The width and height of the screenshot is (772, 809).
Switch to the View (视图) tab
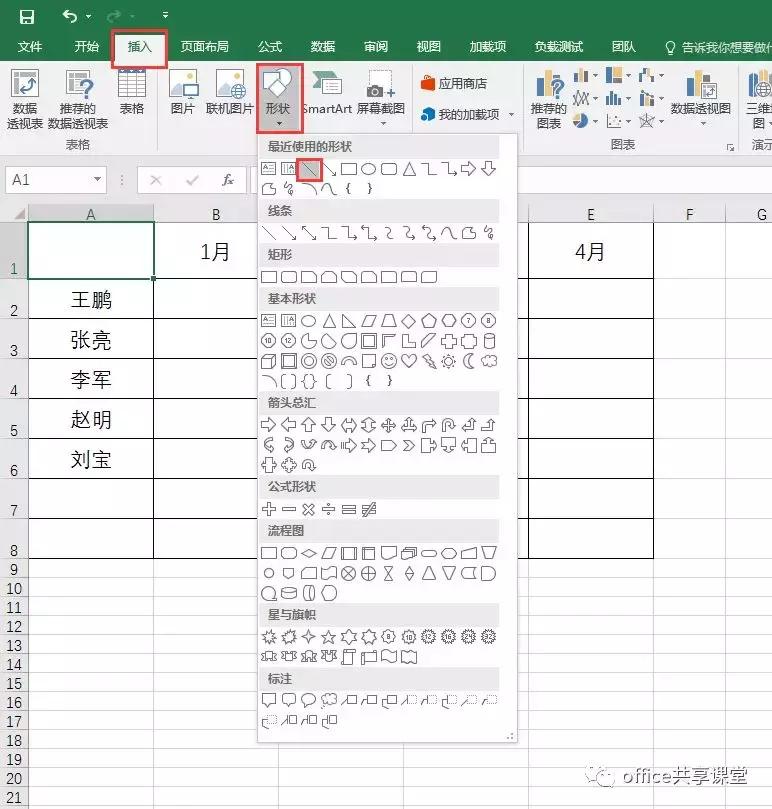tap(428, 47)
